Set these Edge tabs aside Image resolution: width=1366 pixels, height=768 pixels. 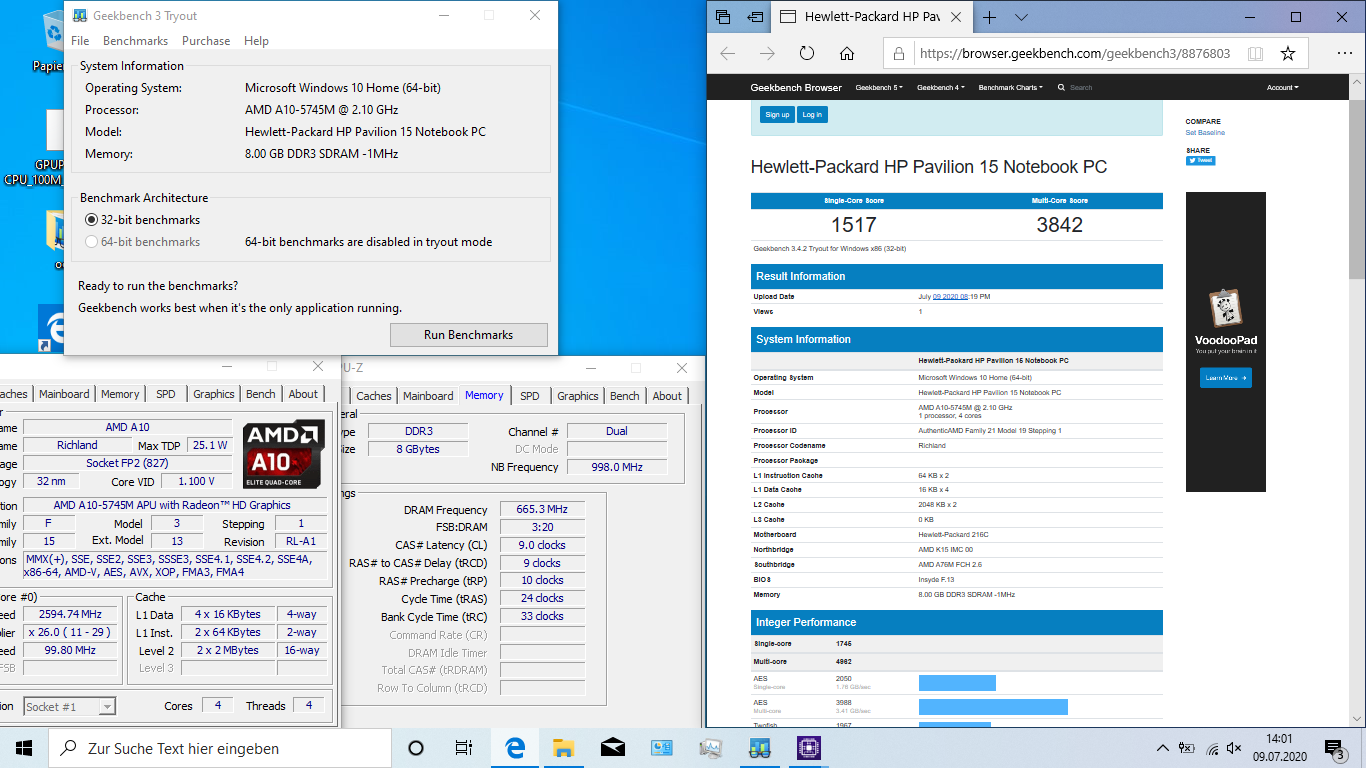point(755,17)
